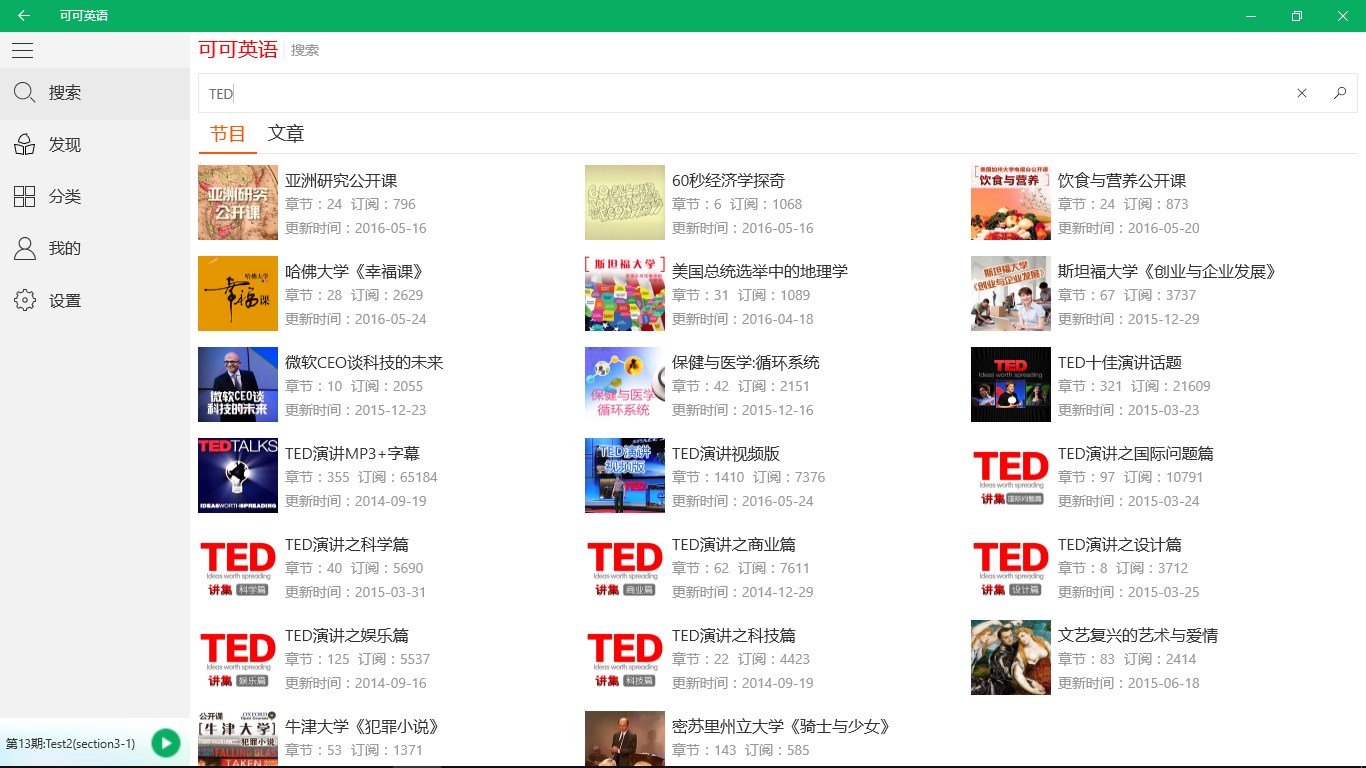The image size is (1366, 768).
Task: Clear the search box with X icon
Action: [1302, 93]
